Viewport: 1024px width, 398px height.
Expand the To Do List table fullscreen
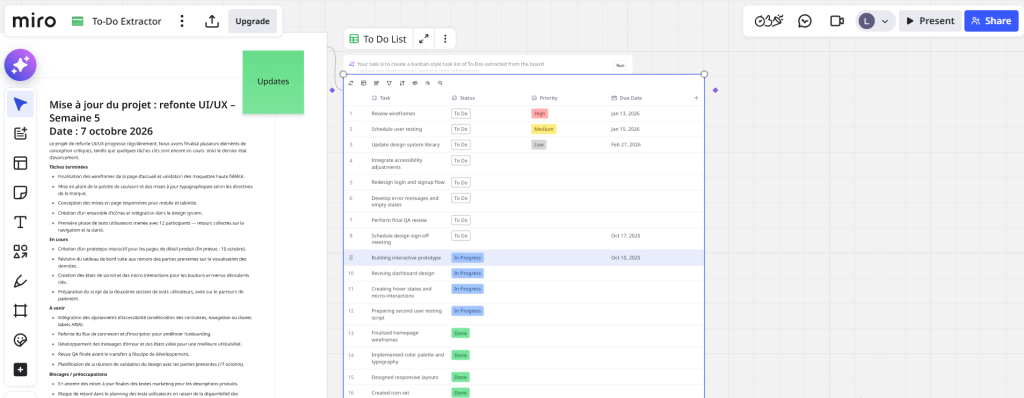coord(424,39)
